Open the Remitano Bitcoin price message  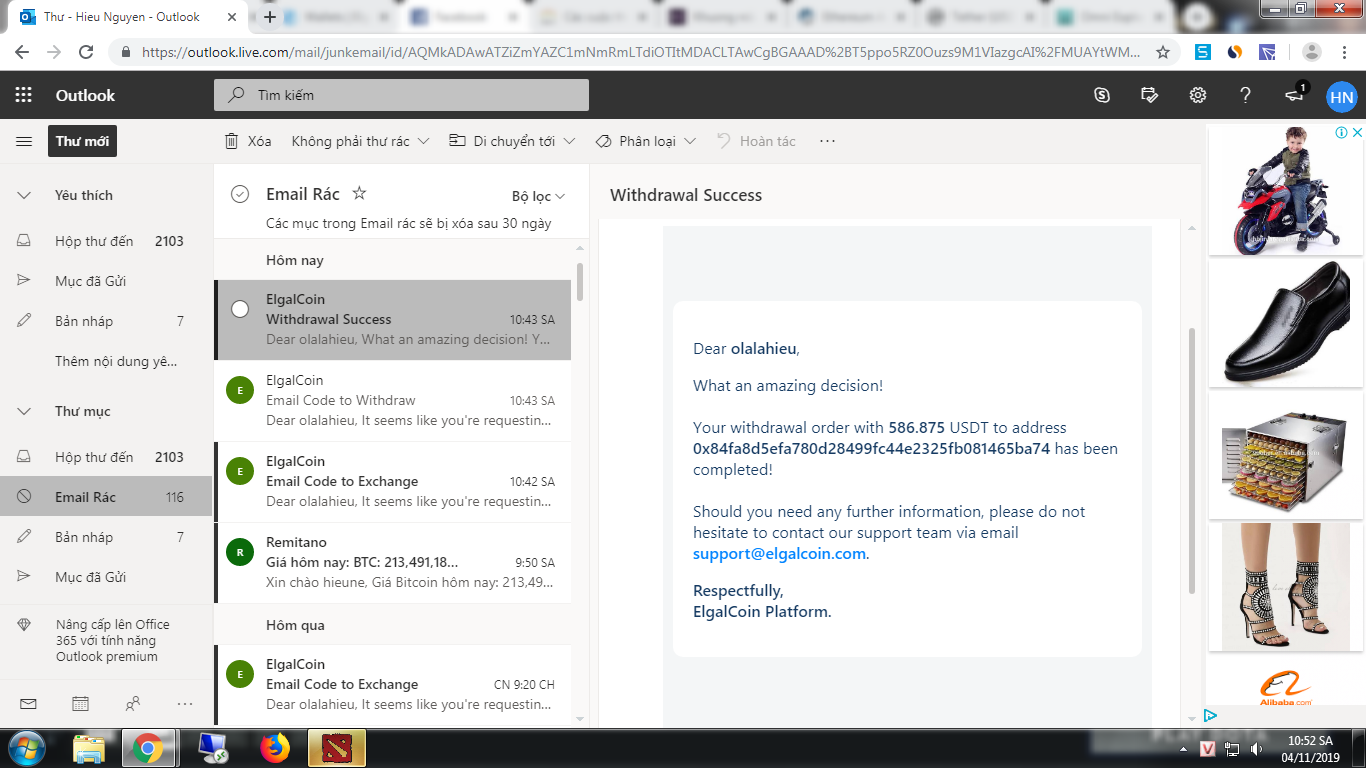click(x=392, y=563)
